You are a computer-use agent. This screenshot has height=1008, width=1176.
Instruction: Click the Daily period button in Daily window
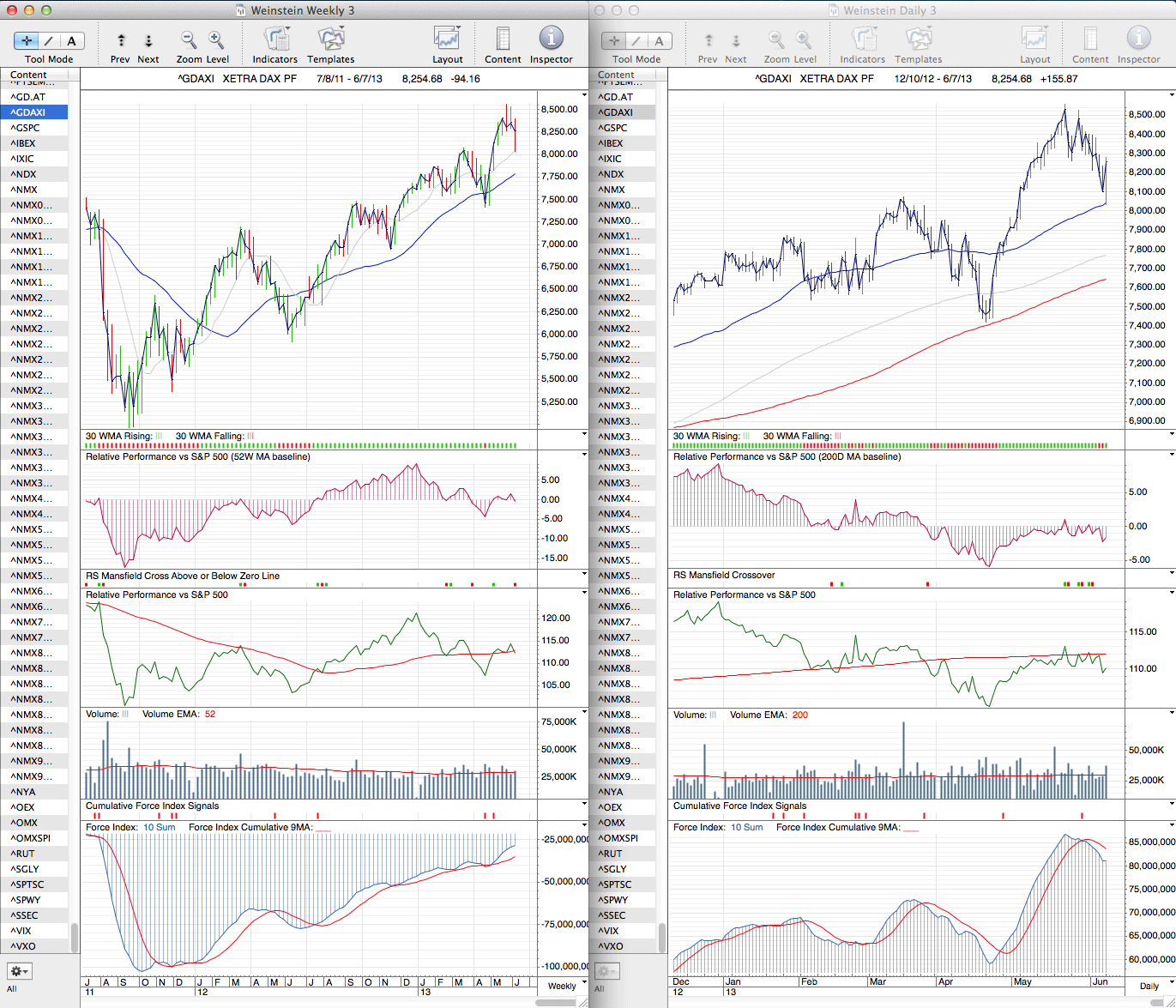[1149, 986]
